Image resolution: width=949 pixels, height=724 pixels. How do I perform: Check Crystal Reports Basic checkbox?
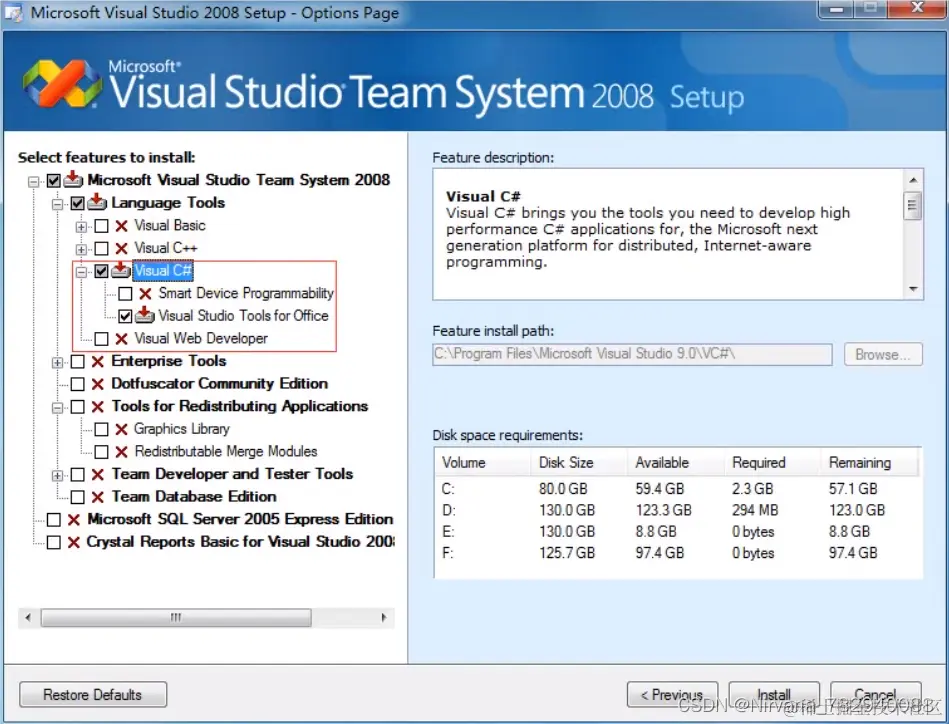click(54, 542)
